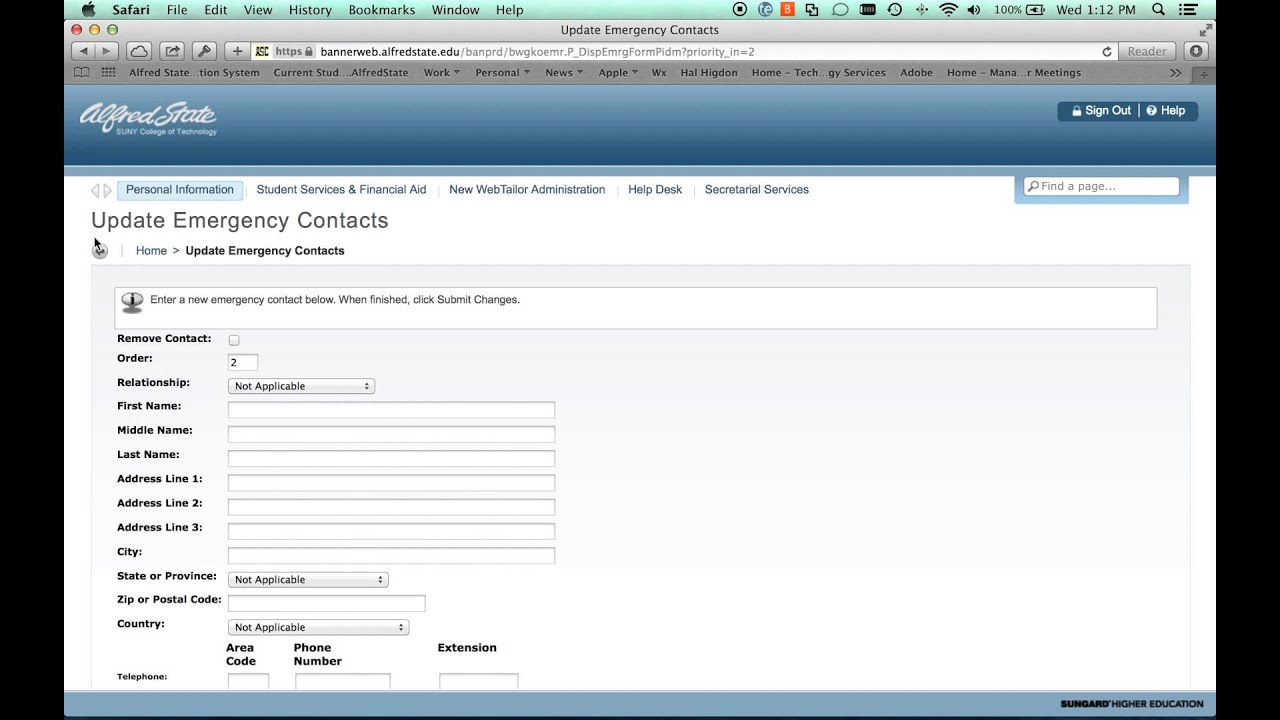Expand the News bookmarks folder
Viewport: 1280px width, 720px height.
[563, 72]
